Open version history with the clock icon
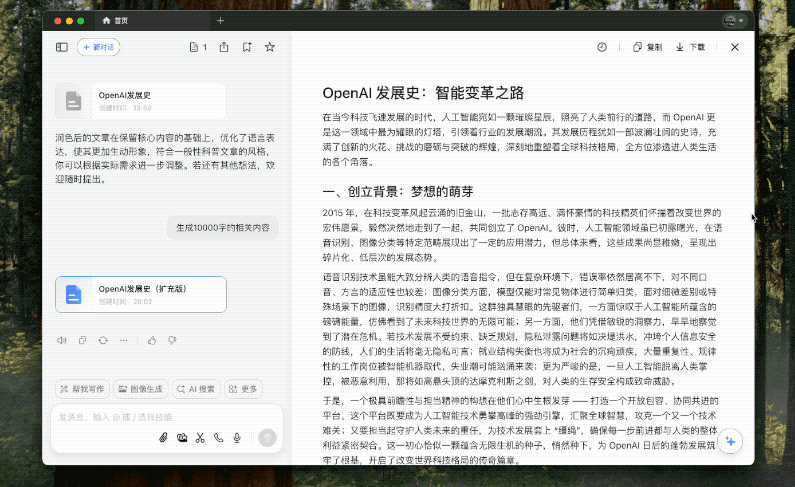This screenshot has width=795, height=487. click(602, 47)
